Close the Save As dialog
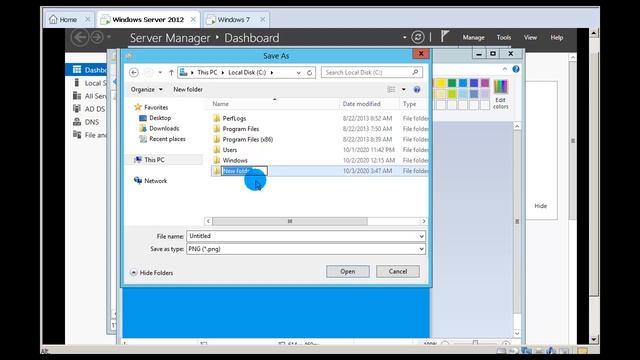 coord(421,53)
